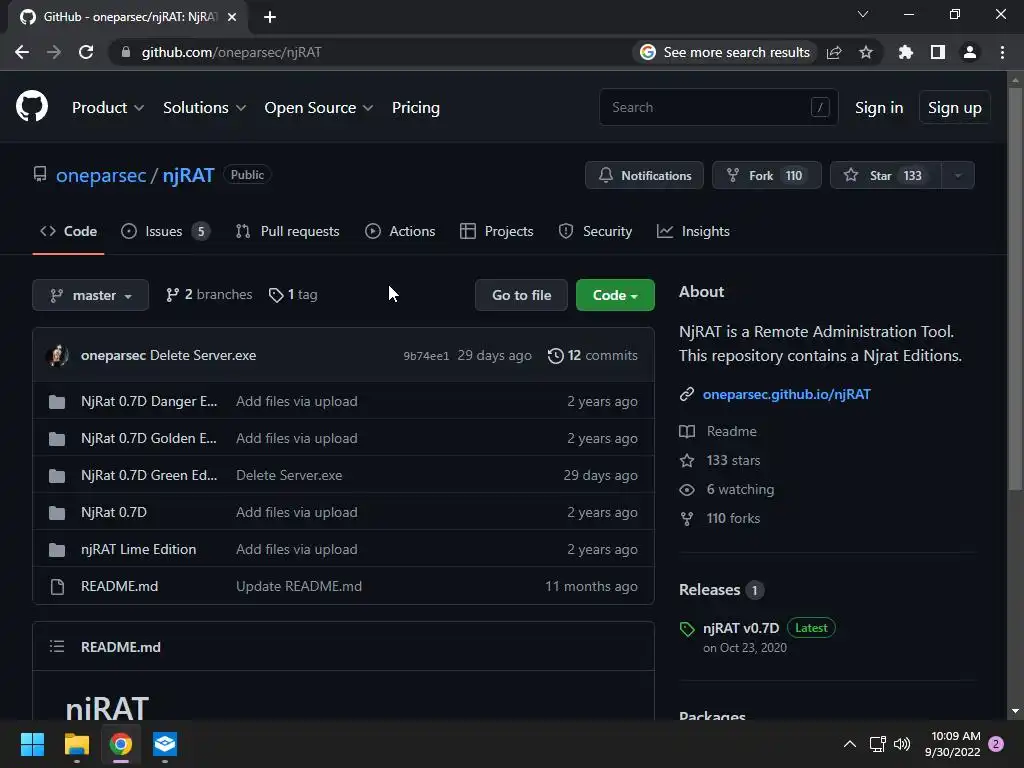Image resolution: width=1024 pixels, height=768 pixels.
Task: Open the Security tab
Action: pos(595,231)
